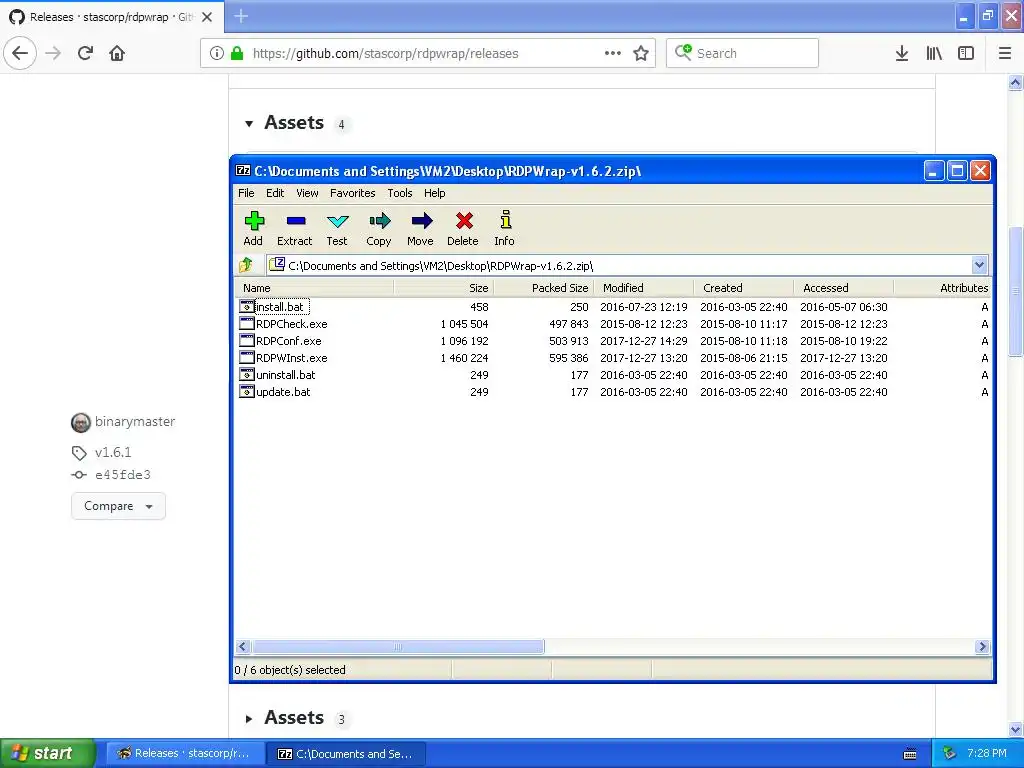The width and height of the screenshot is (1024, 768).
Task: Bookmark this page with the star icon
Action: click(x=641, y=53)
